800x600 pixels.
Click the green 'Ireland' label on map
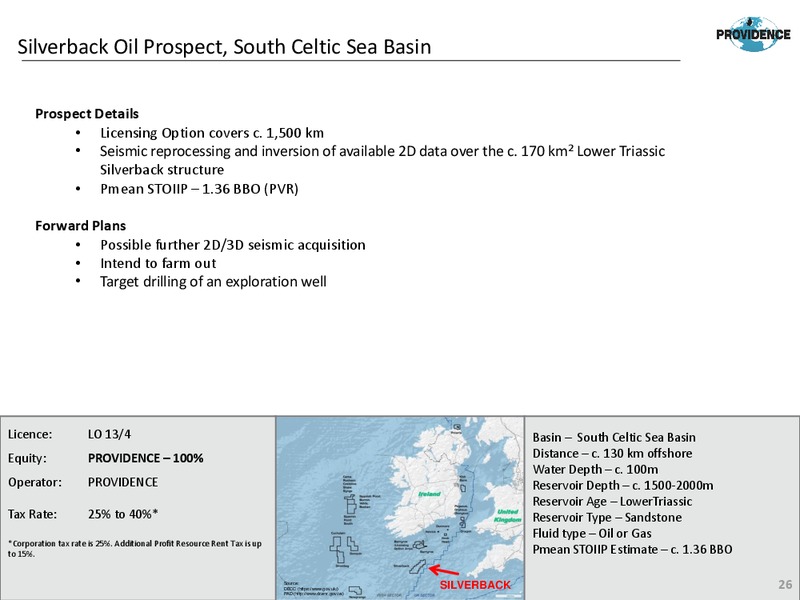click(429, 494)
